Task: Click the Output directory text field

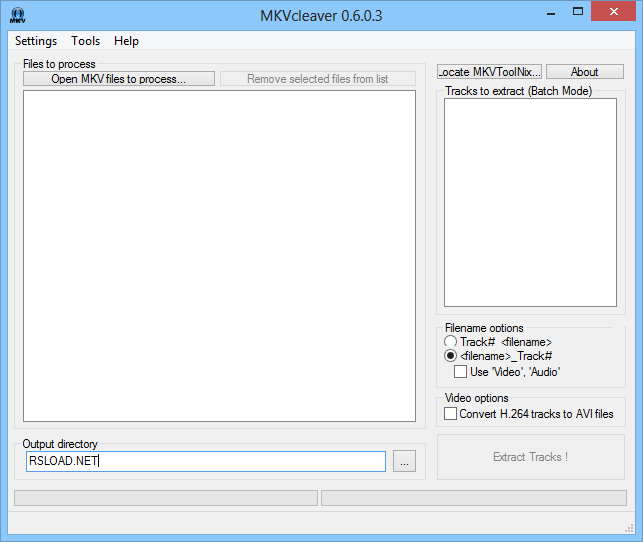Action: coord(206,461)
